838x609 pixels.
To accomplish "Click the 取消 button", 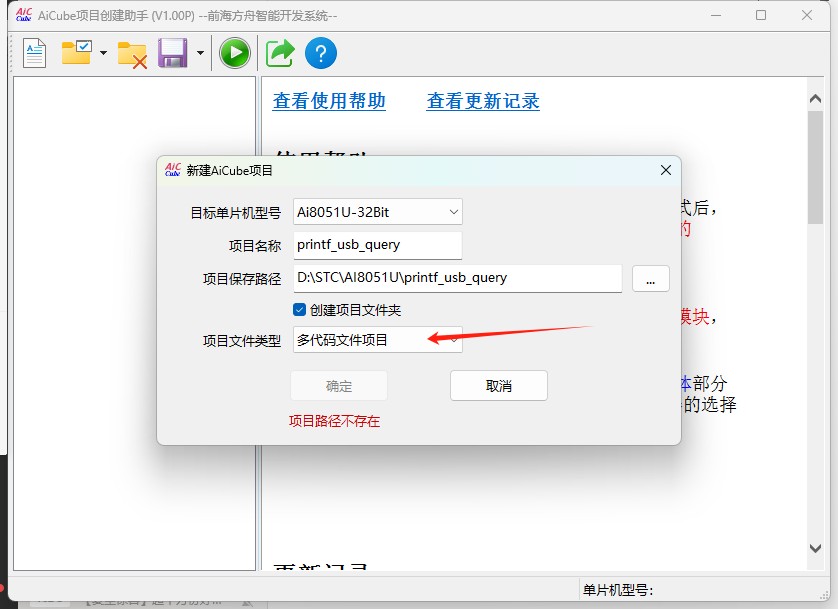I will [499, 386].
